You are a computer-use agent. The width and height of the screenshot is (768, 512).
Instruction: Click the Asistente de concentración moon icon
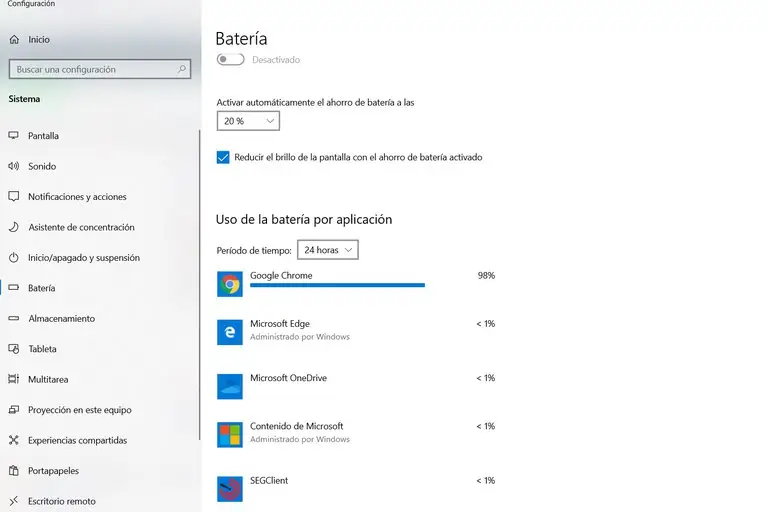click(14, 227)
